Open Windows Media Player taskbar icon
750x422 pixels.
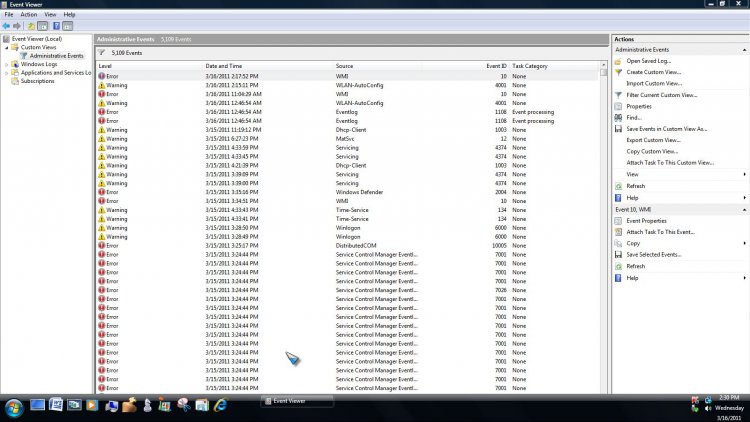coord(92,405)
